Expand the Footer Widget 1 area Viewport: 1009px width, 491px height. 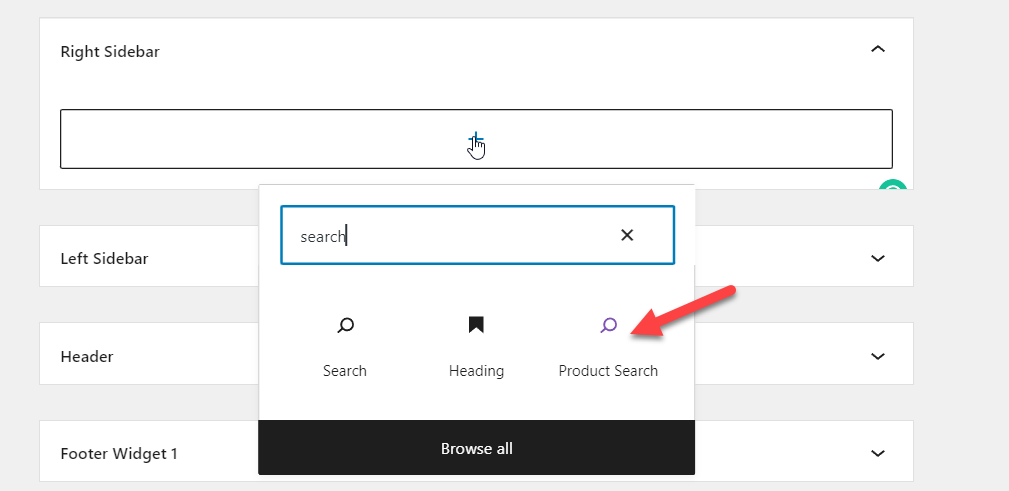(x=878, y=453)
